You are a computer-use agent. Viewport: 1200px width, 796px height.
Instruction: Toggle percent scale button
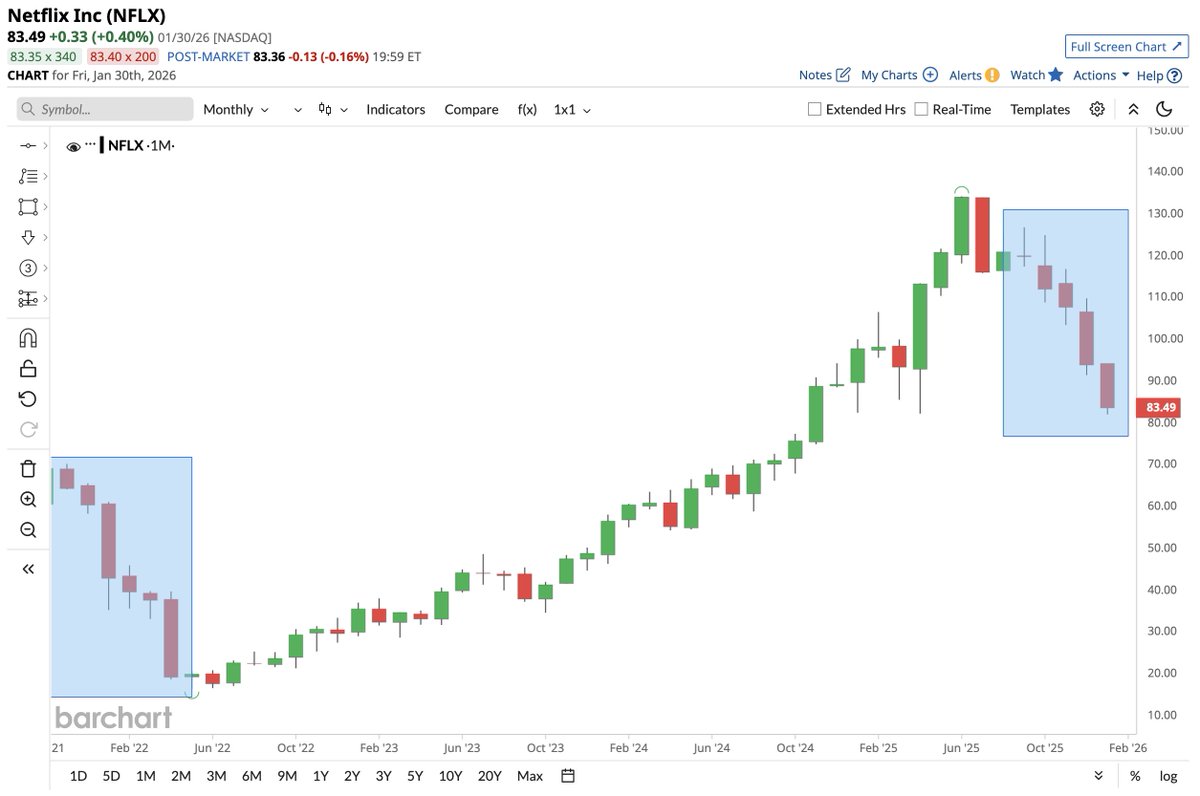1135,775
